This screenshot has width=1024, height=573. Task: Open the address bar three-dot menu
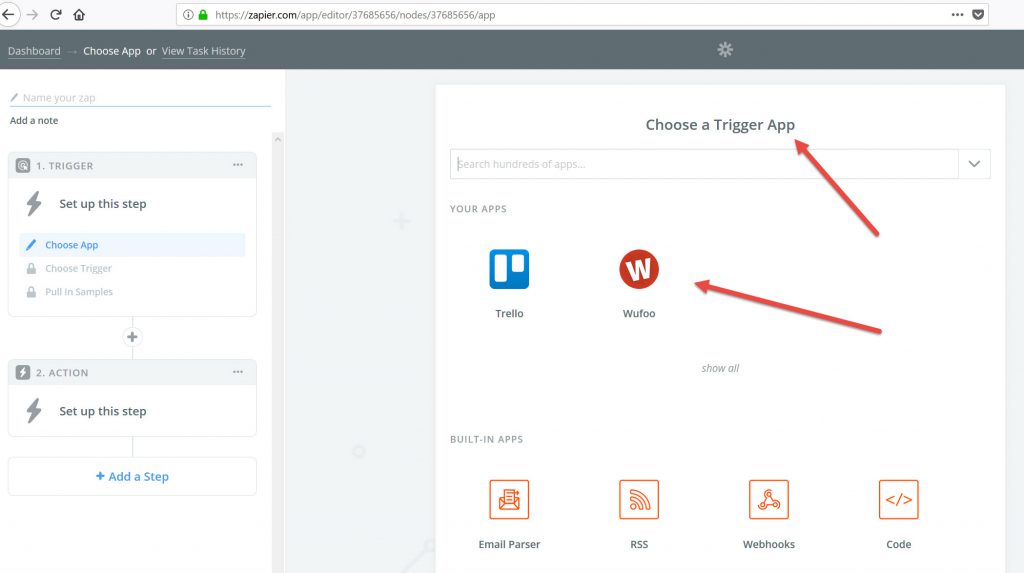[958, 15]
